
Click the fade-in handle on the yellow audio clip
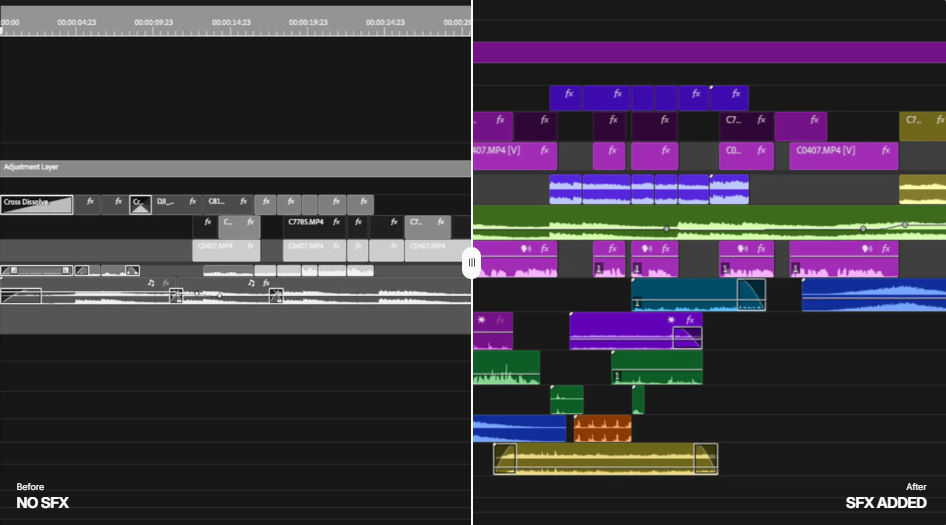tap(504, 458)
